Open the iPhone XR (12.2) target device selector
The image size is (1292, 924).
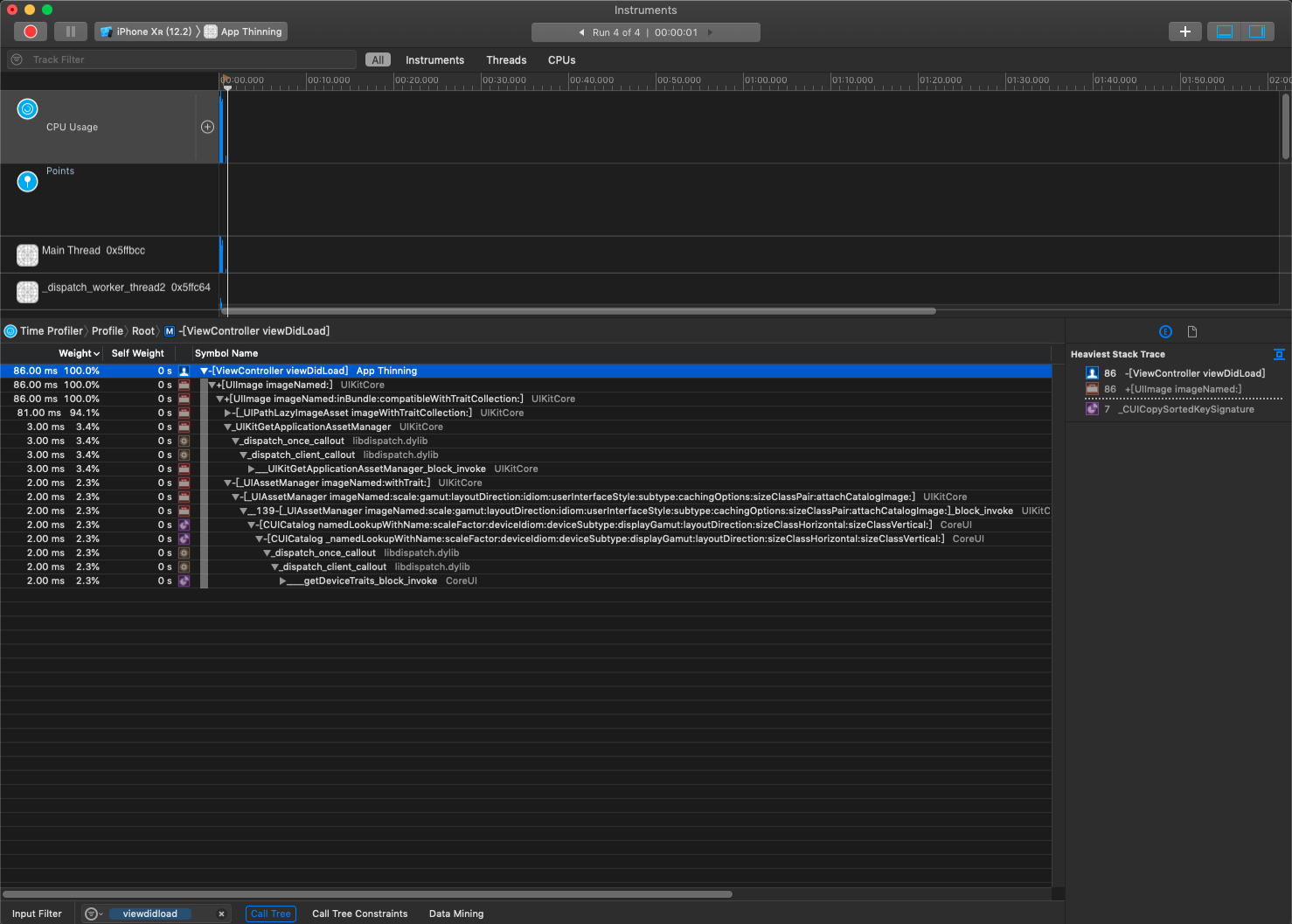click(146, 31)
